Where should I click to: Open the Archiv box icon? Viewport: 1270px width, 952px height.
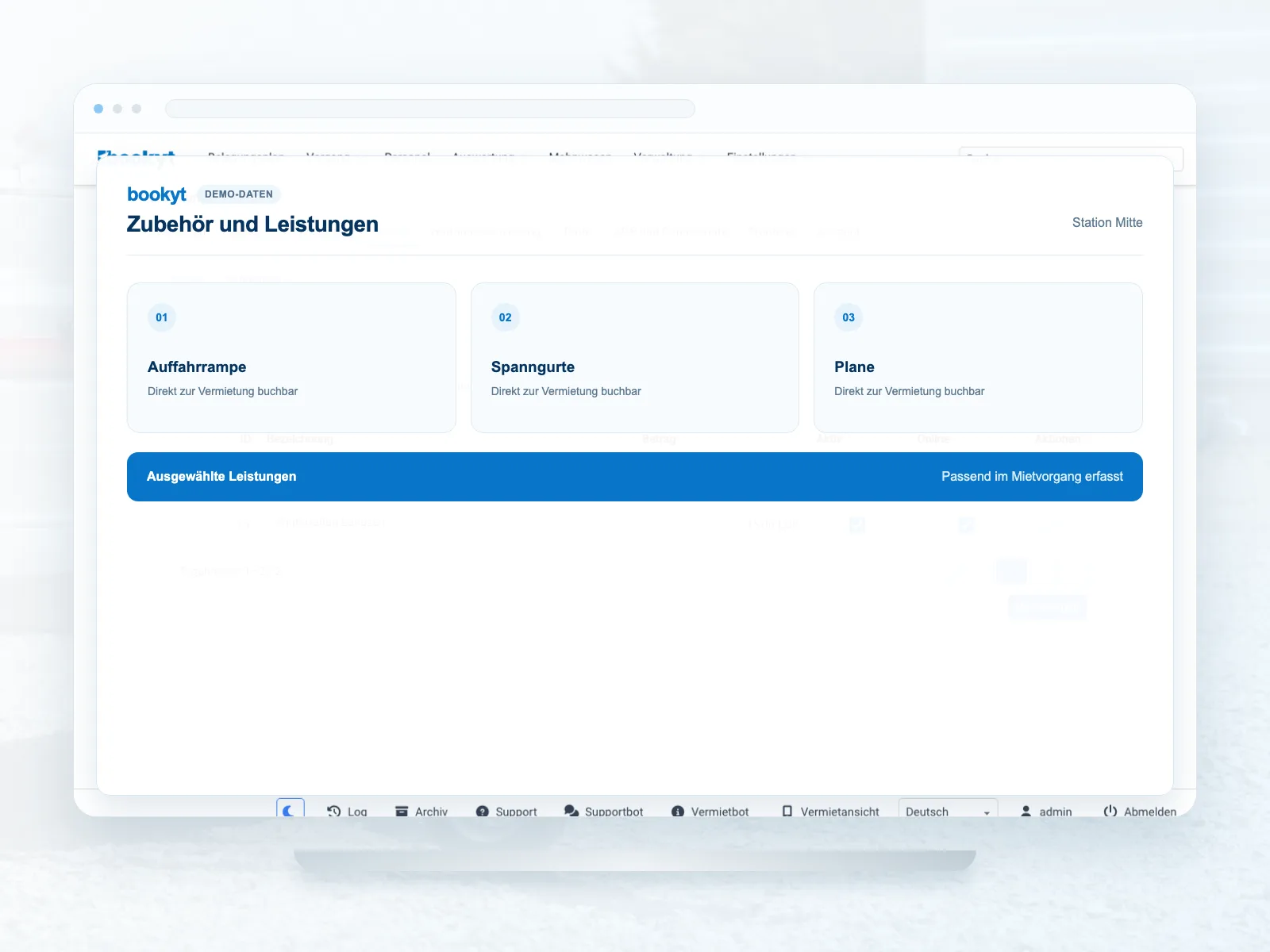(x=402, y=811)
